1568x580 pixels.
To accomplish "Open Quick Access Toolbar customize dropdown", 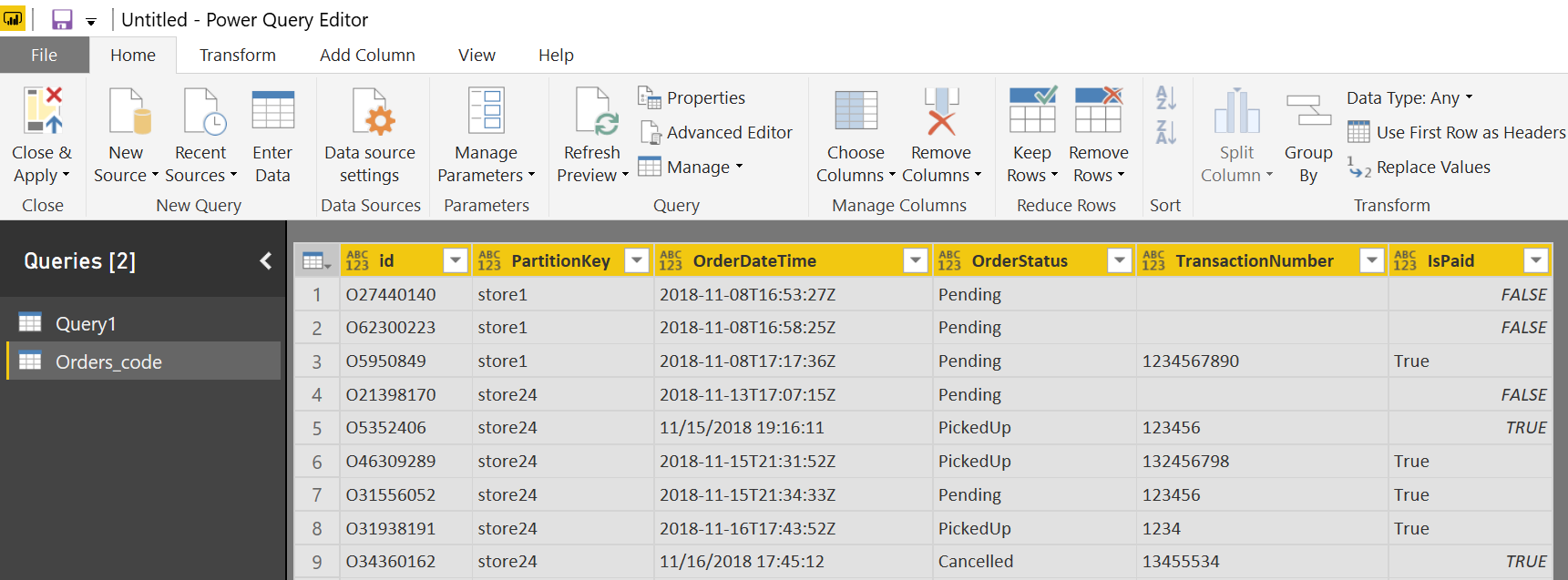I will pyautogui.click(x=91, y=21).
